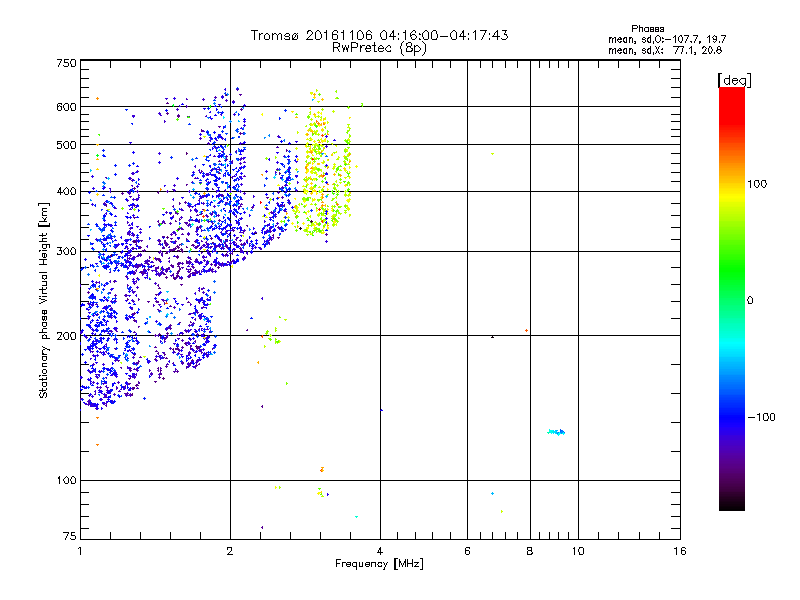
Task: Click the '[deg]' colorbar unit label
Action: pyautogui.click(x=734, y=80)
